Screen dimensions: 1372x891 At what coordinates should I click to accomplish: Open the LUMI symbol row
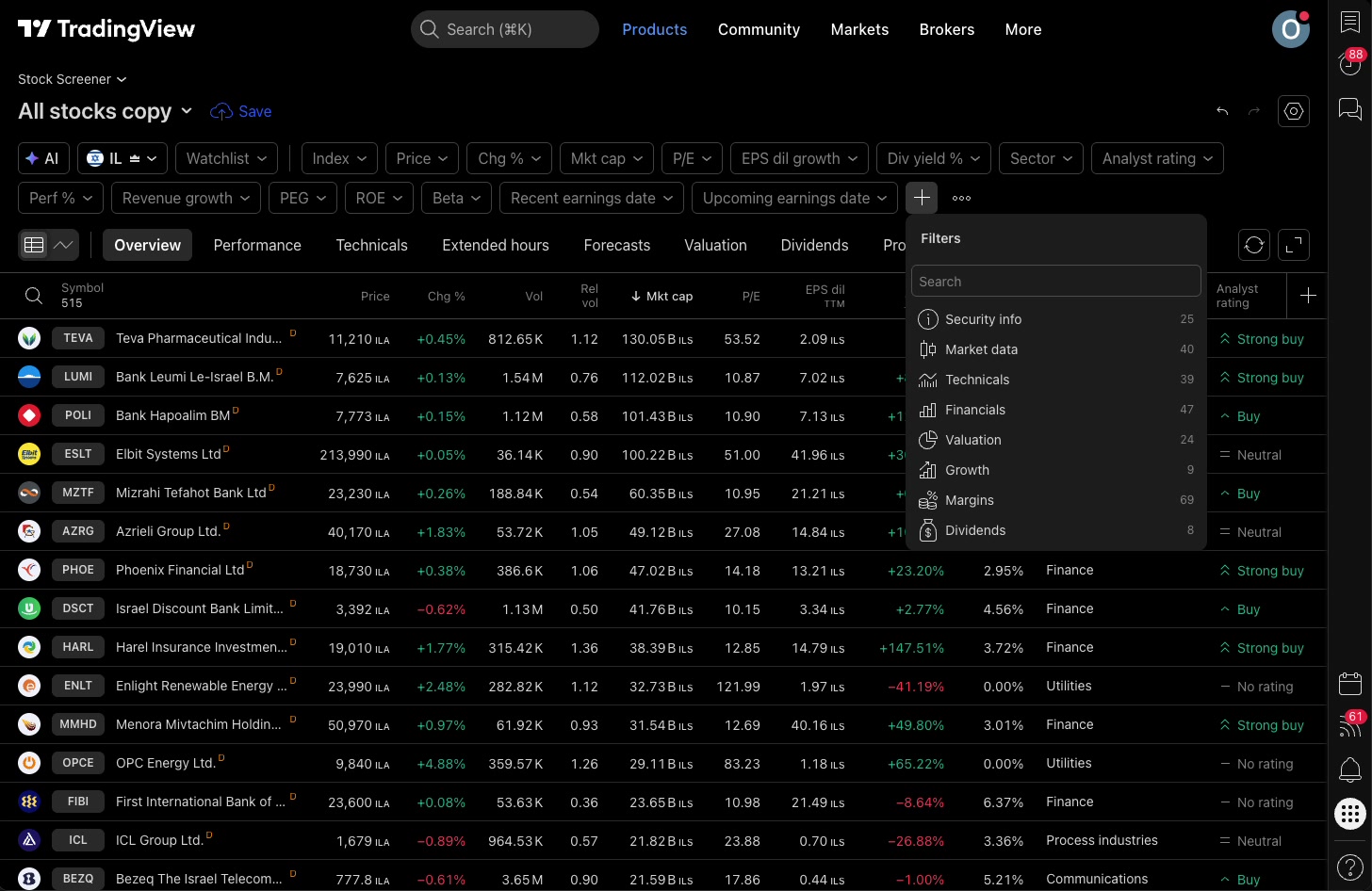(x=663, y=377)
